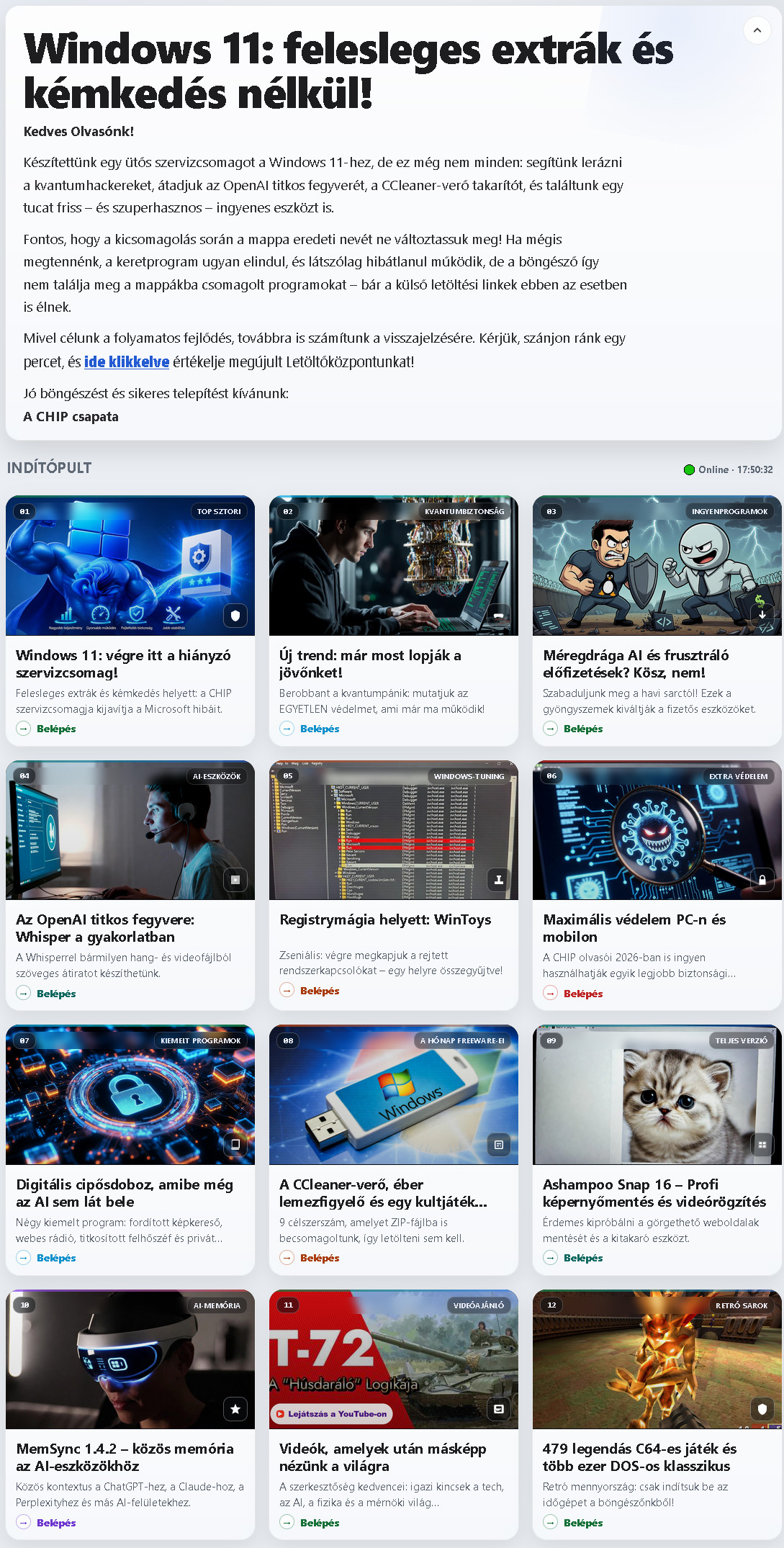784x1548 pixels.
Task: Open the title 'Videók, amelyek után másképp nézünk'
Action: pos(383,1457)
